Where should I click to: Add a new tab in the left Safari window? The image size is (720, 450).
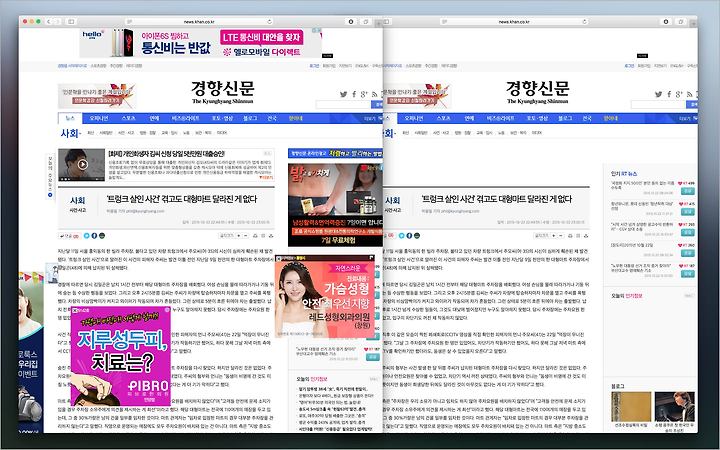point(378,23)
